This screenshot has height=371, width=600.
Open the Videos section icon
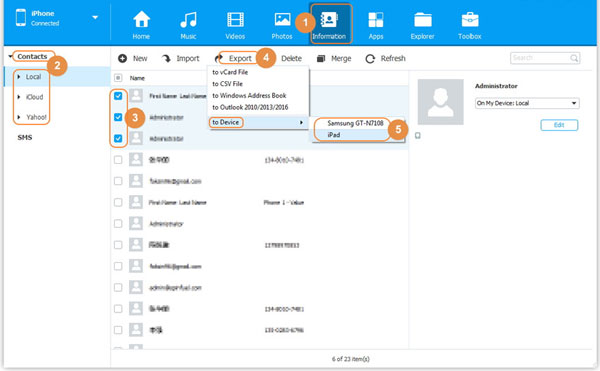[235, 20]
